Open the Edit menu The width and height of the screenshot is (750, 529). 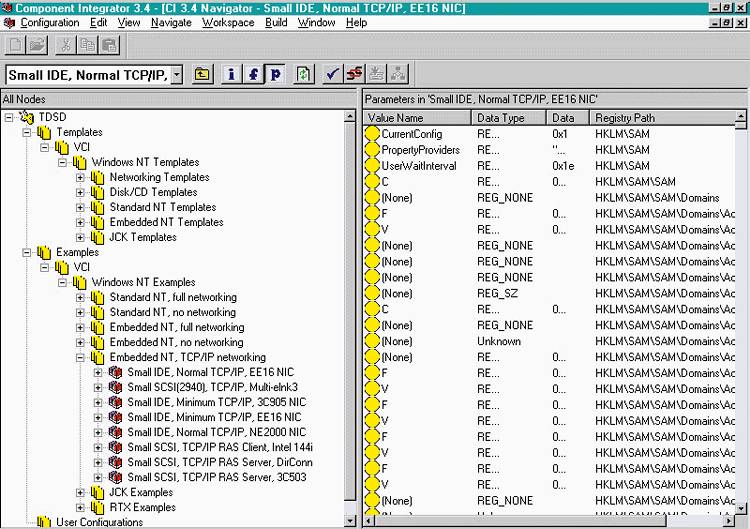pos(99,22)
